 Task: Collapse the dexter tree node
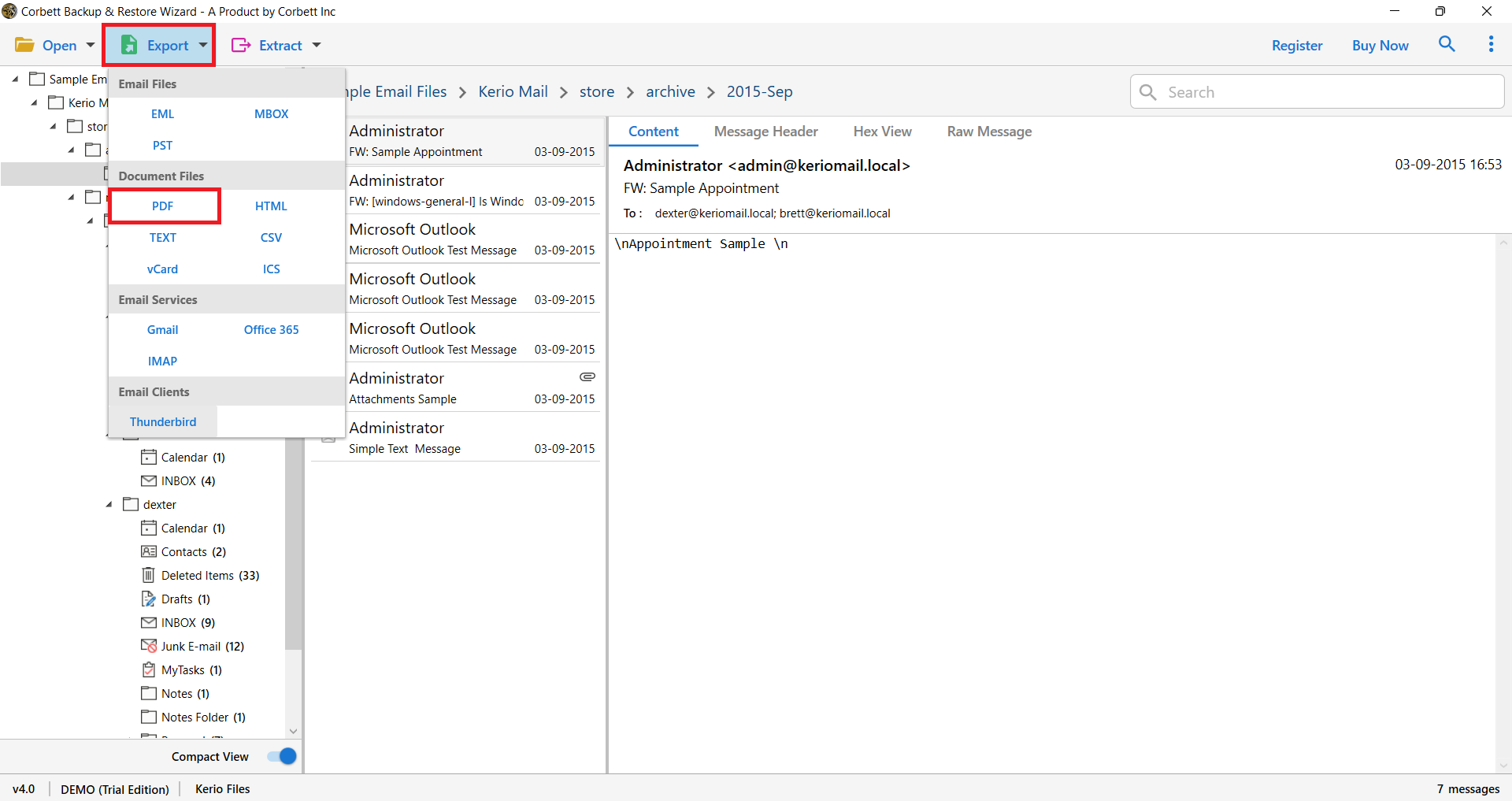pyautogui.click(x=109, y=504)
